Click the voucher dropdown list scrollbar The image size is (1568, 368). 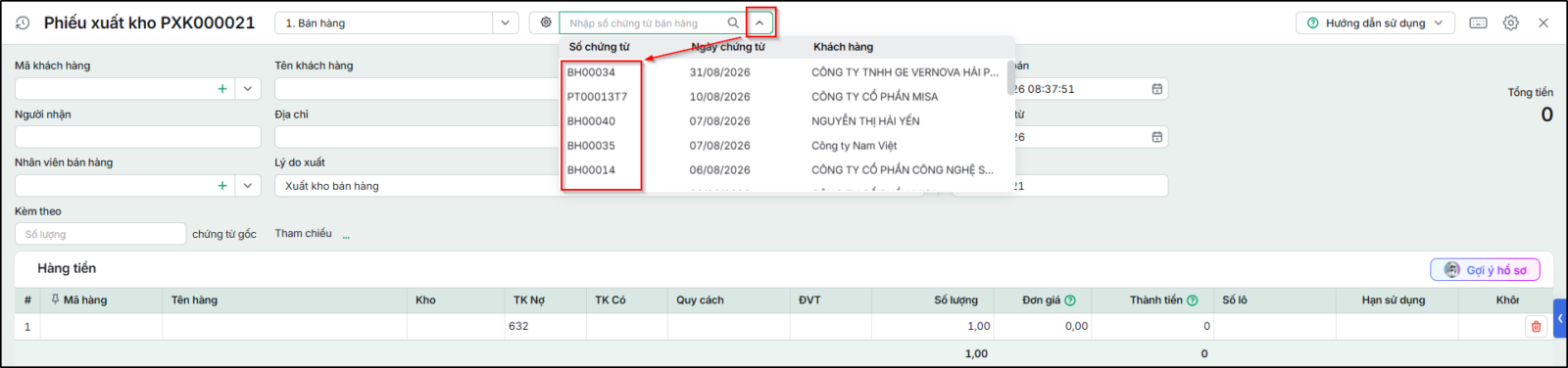pyautogui.click(x=1010, y=78)
